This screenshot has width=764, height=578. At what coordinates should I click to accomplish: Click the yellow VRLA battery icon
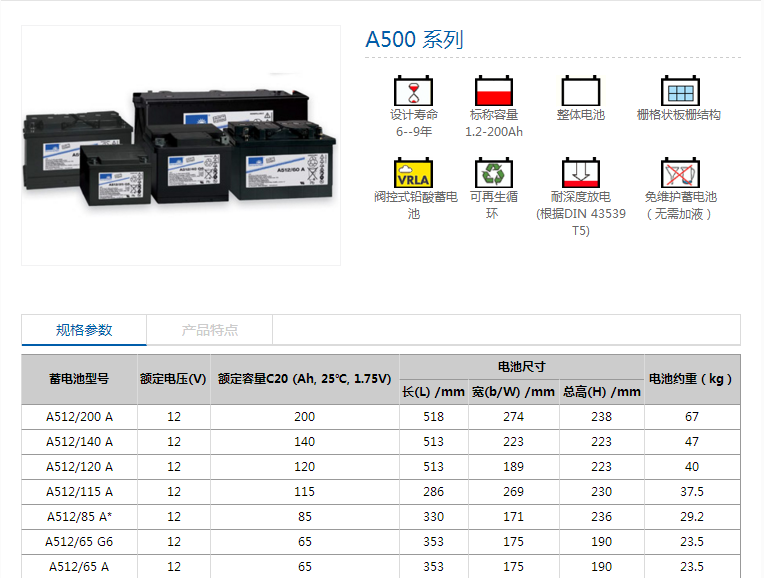click(x=413, y=173)
